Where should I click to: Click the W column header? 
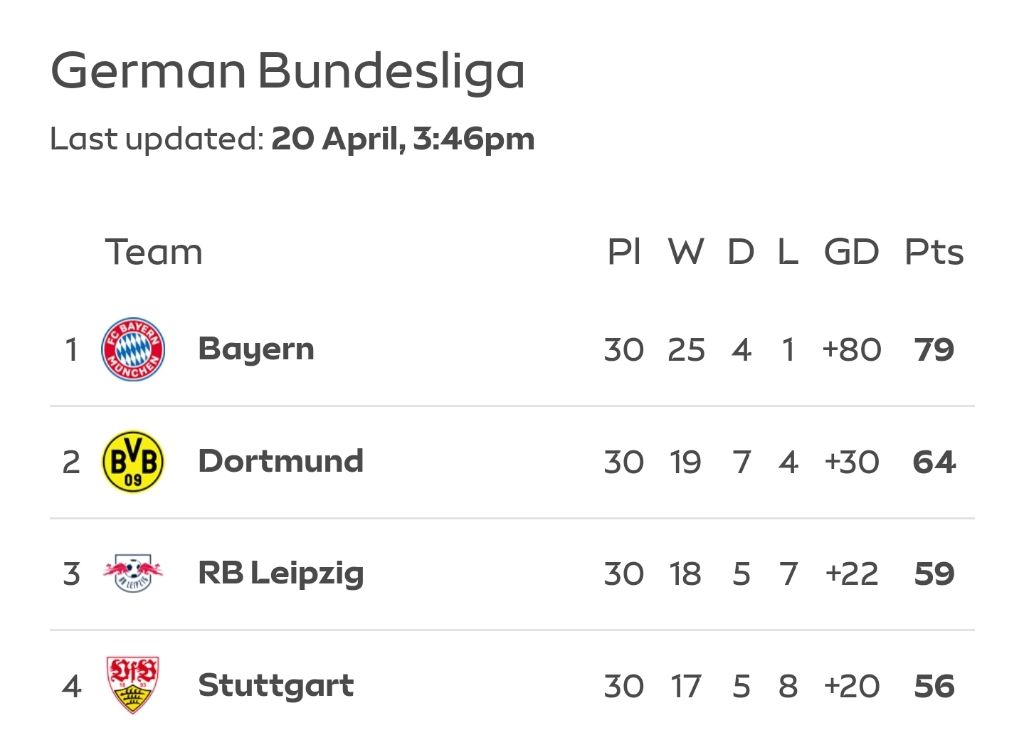686,252
